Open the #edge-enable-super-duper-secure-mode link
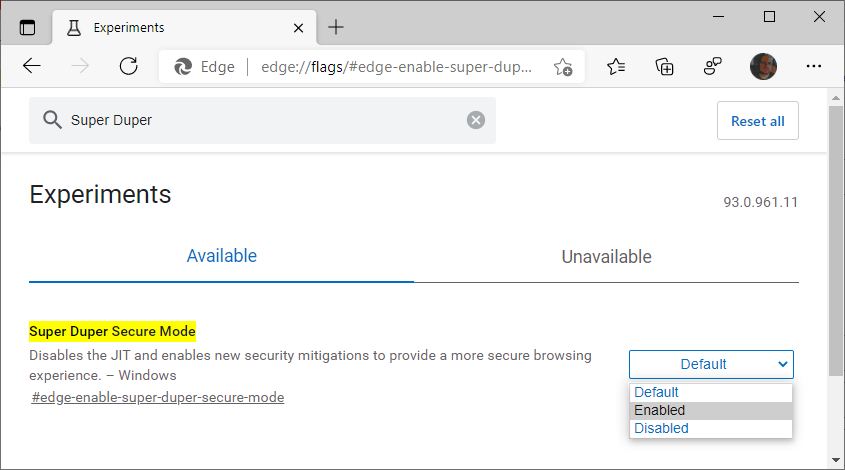This screenshot has width=845, height=470. [158, 397]
